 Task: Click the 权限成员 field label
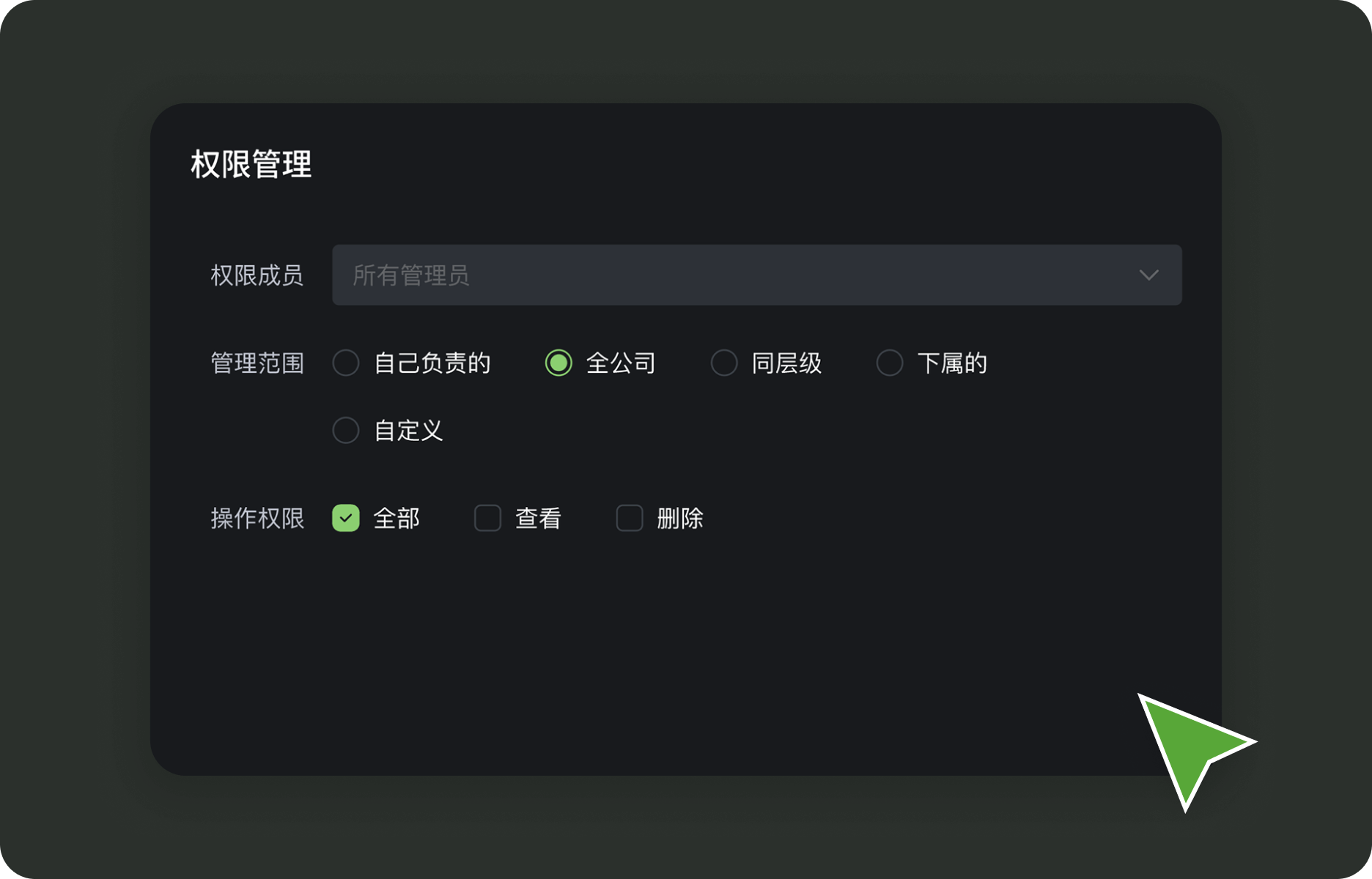click(257, 275)
